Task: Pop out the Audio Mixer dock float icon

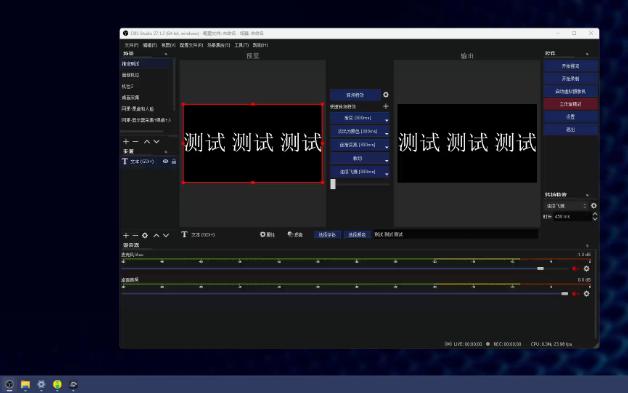Action: point(587,245)
